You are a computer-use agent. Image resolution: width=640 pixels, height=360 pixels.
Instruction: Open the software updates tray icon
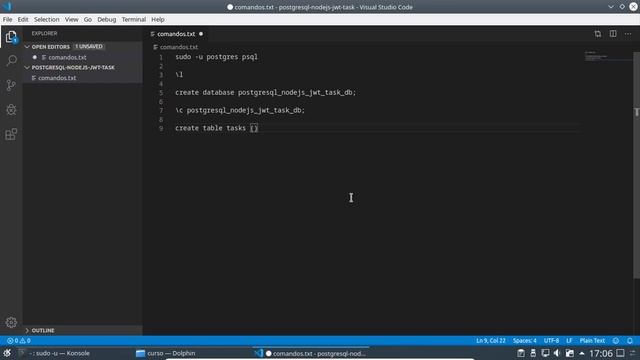pos(569,353)
